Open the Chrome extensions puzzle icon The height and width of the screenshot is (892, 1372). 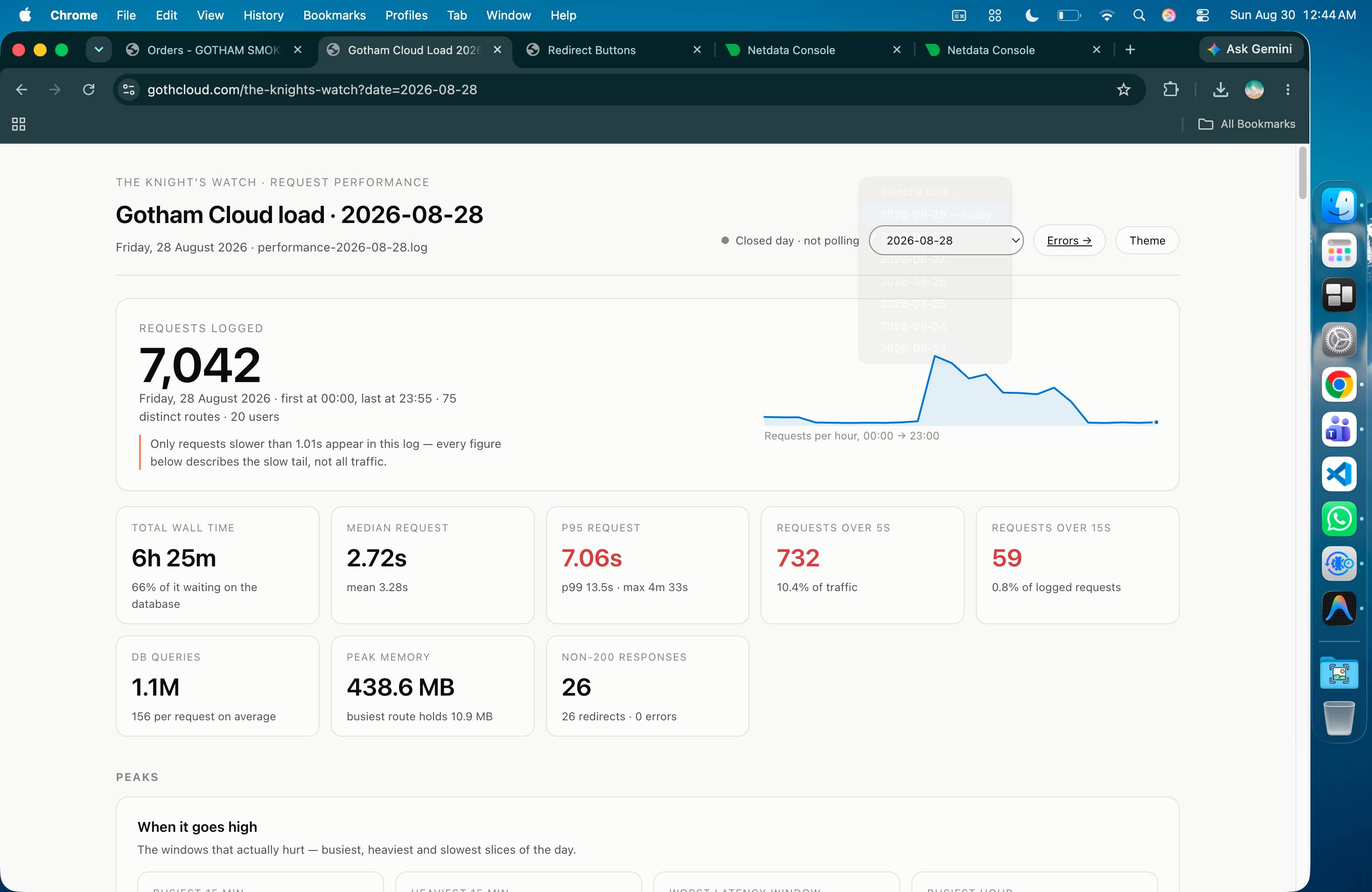[x=1170, y=89]
